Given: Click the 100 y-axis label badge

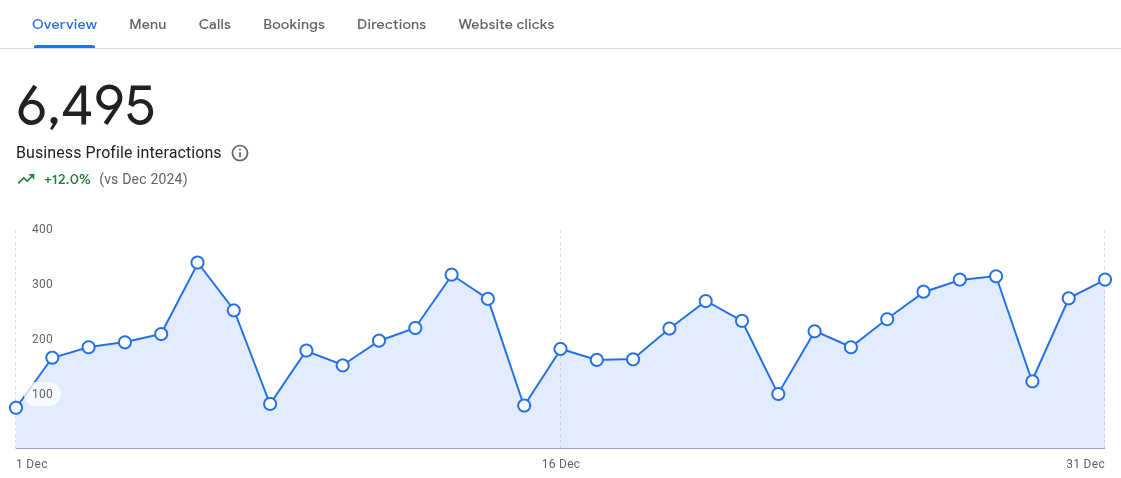Looking at the screenshot, I should (43, 394).
